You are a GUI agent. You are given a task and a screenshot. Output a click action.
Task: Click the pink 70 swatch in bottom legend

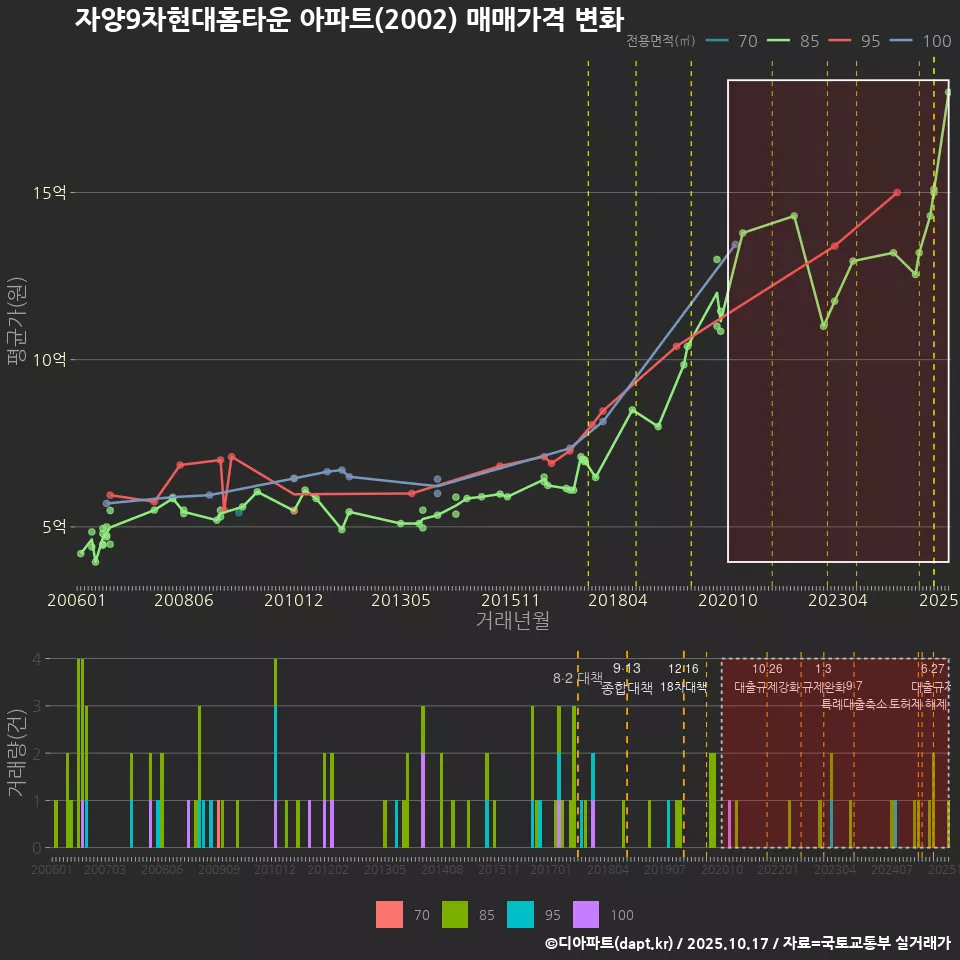point(389,914)
